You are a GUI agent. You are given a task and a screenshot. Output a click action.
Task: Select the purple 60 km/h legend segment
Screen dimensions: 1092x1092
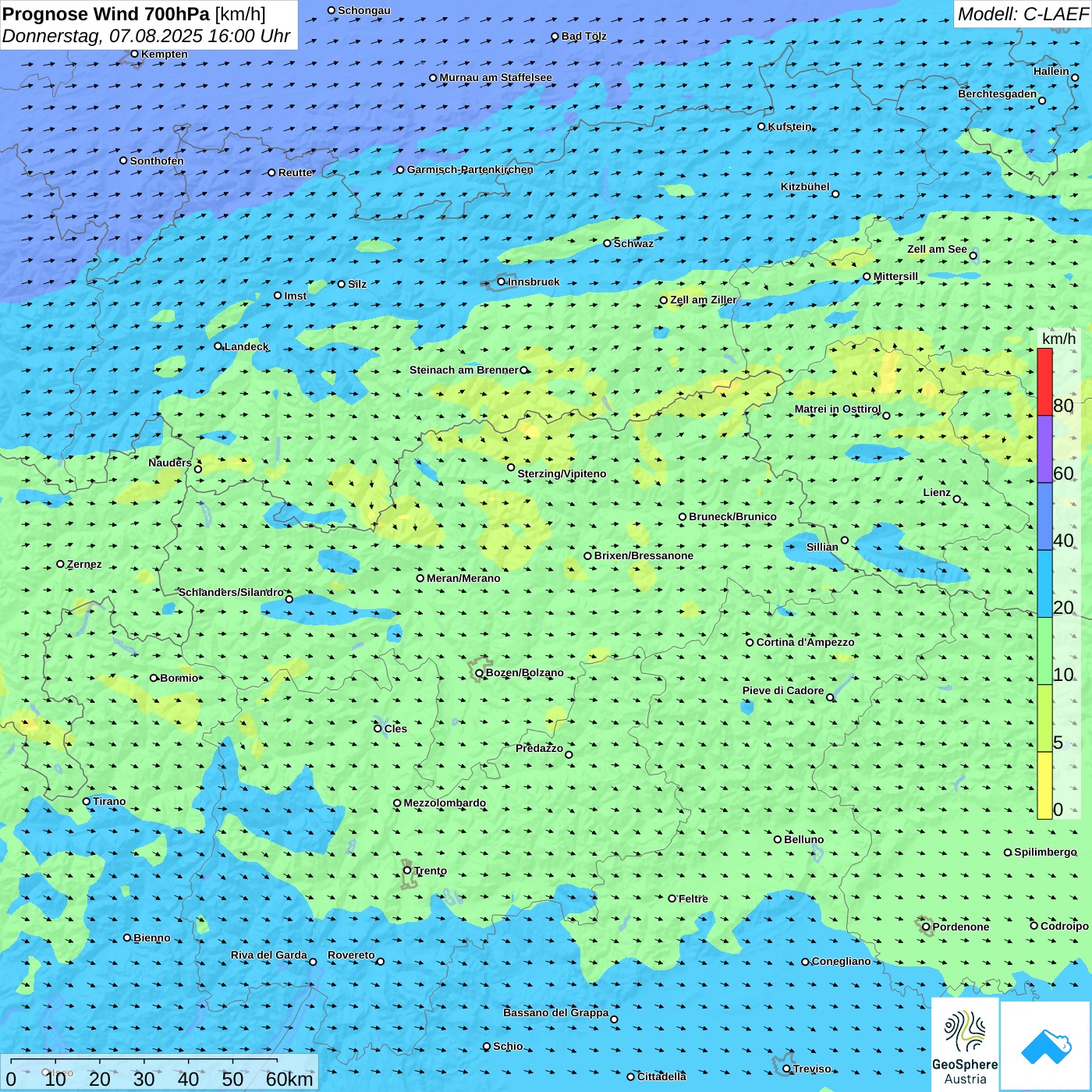click(1044, 448)
